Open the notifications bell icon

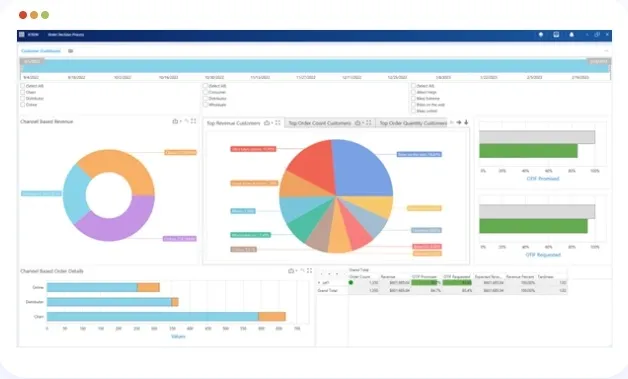click(572, 35)
